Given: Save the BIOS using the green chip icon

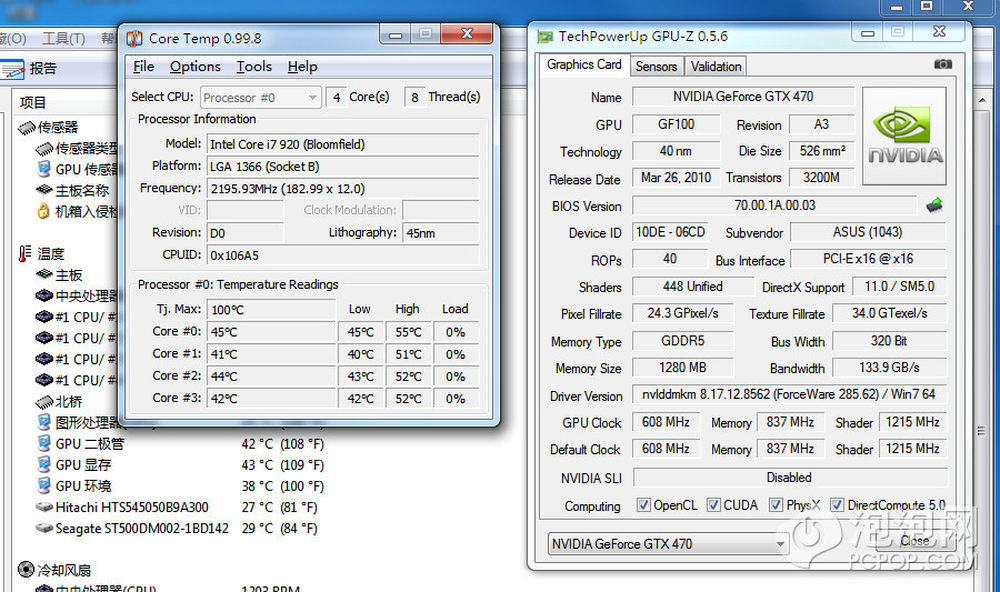Looking at the screenshot, I should 934,205.
